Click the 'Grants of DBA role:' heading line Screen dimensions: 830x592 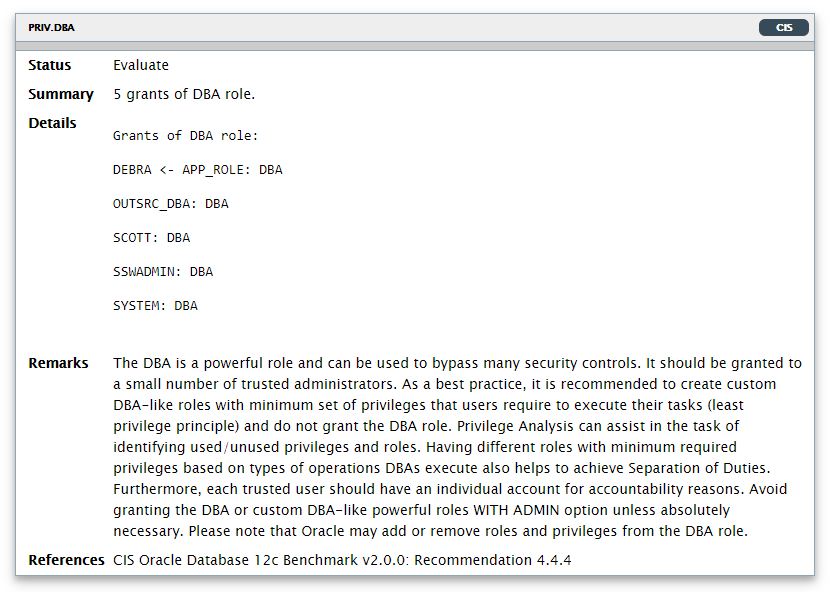[x=185, y=136]
